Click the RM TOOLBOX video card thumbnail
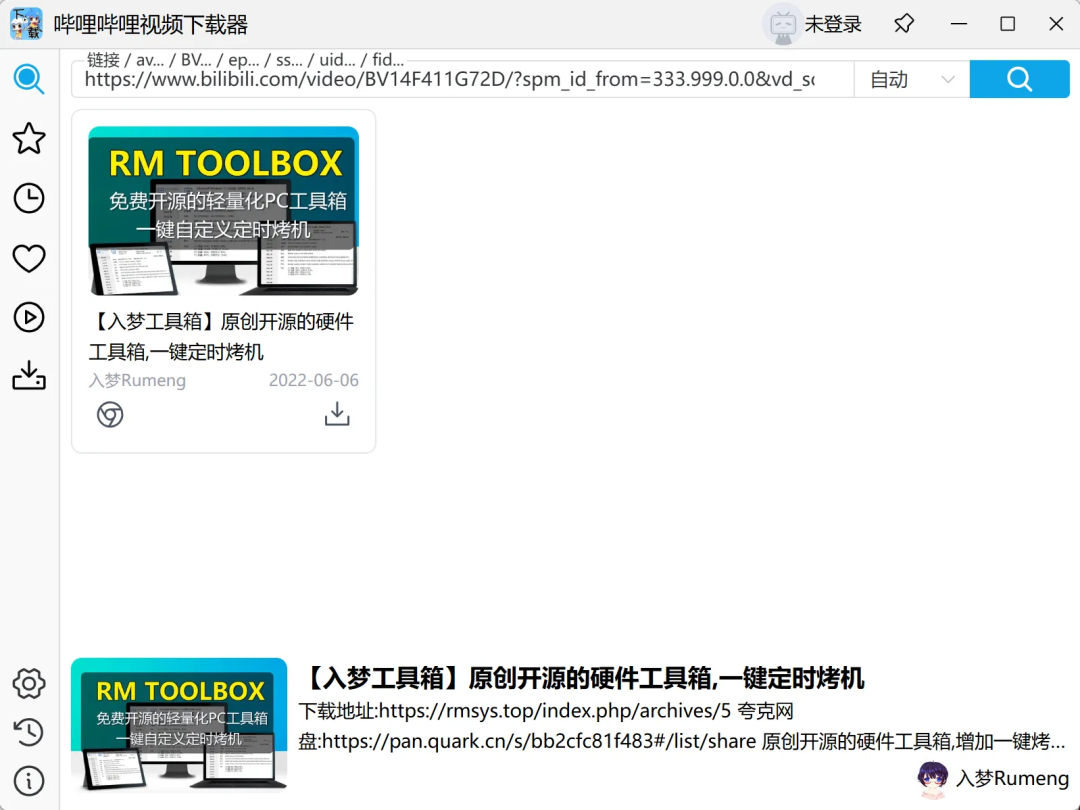This screenshot has height=810, width=1080. 223,210
